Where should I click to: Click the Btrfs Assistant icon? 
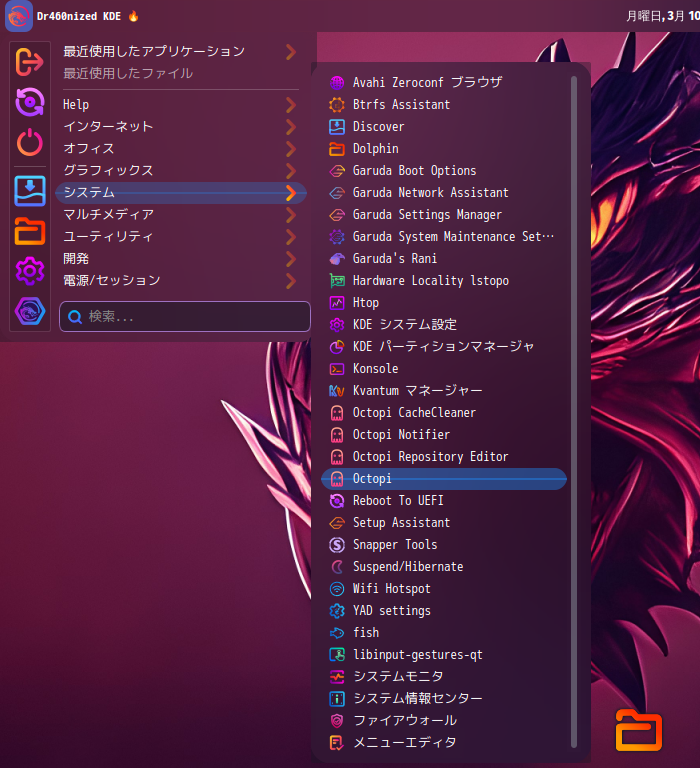pyautogui.click(x=337, y=105)
